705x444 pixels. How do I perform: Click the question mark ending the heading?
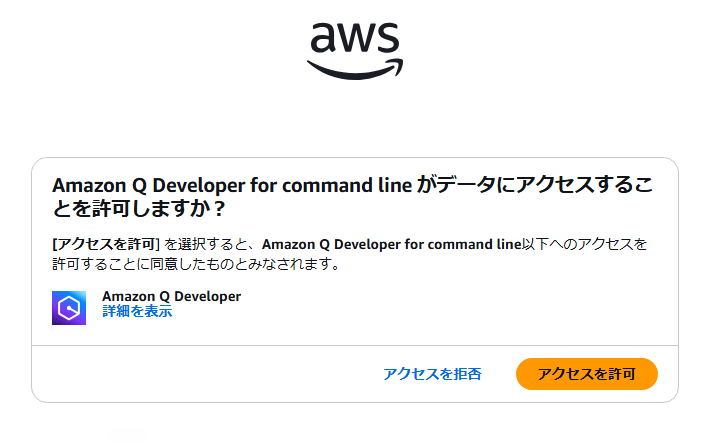click(x=219, y=209)
